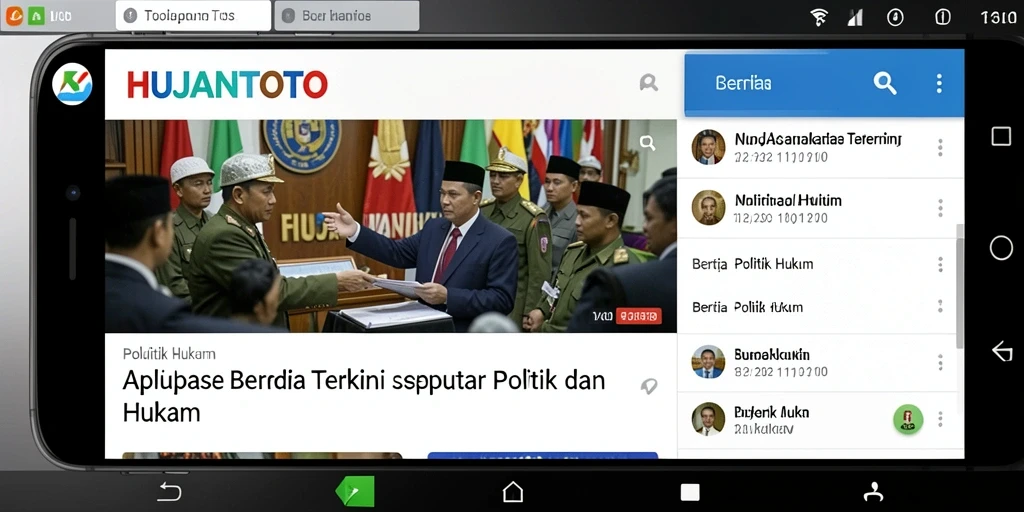Click the Poluitik Hukarn category label

tap(169, 354)
